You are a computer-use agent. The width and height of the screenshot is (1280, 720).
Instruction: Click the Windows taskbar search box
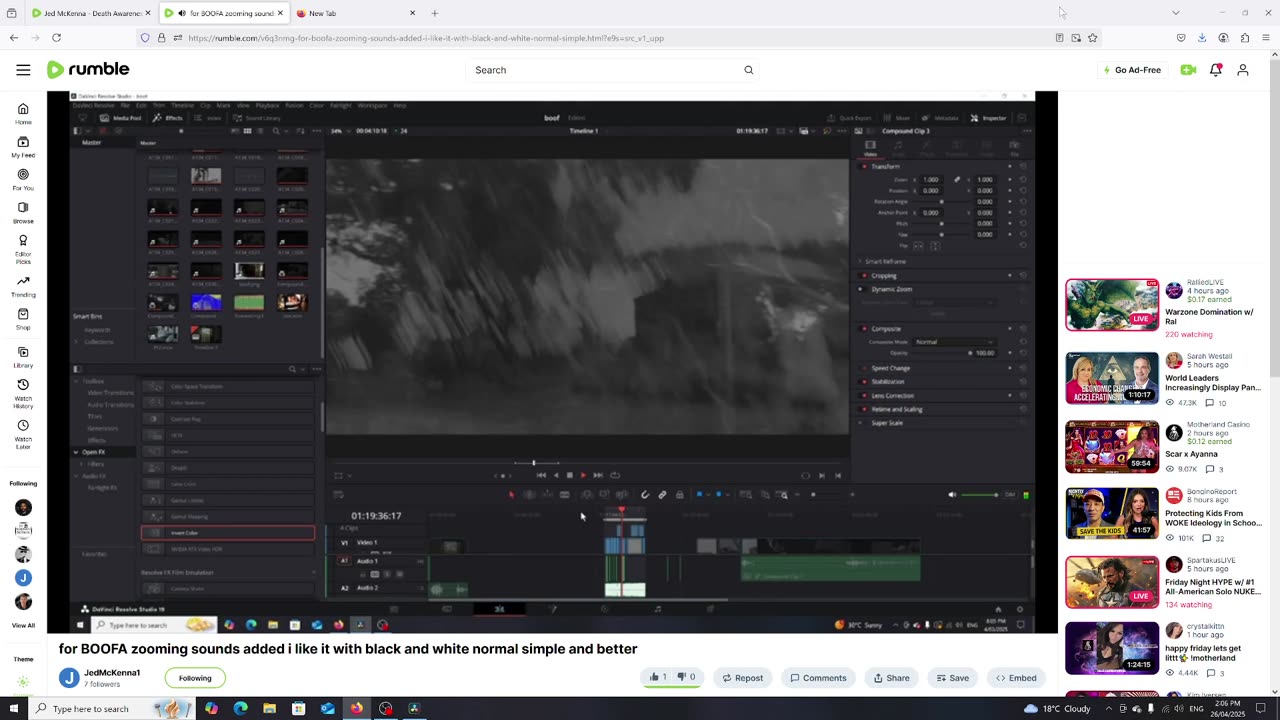(x=110, y=709)
